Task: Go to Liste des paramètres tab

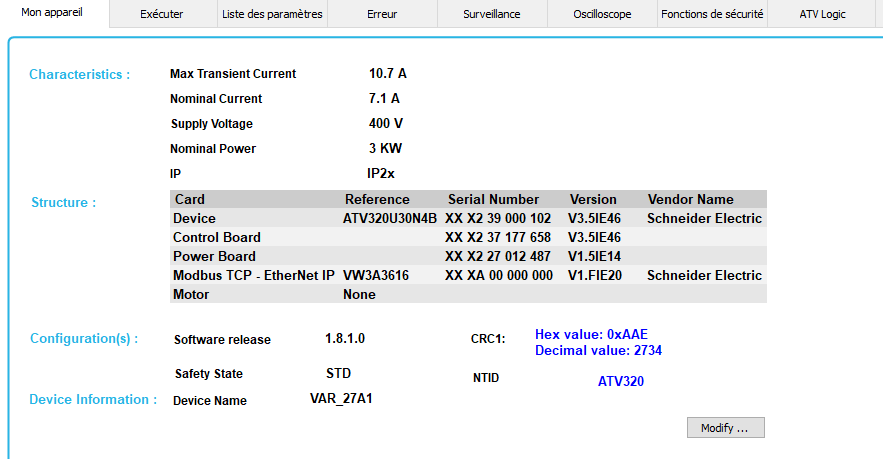Action: pos(272,15)
